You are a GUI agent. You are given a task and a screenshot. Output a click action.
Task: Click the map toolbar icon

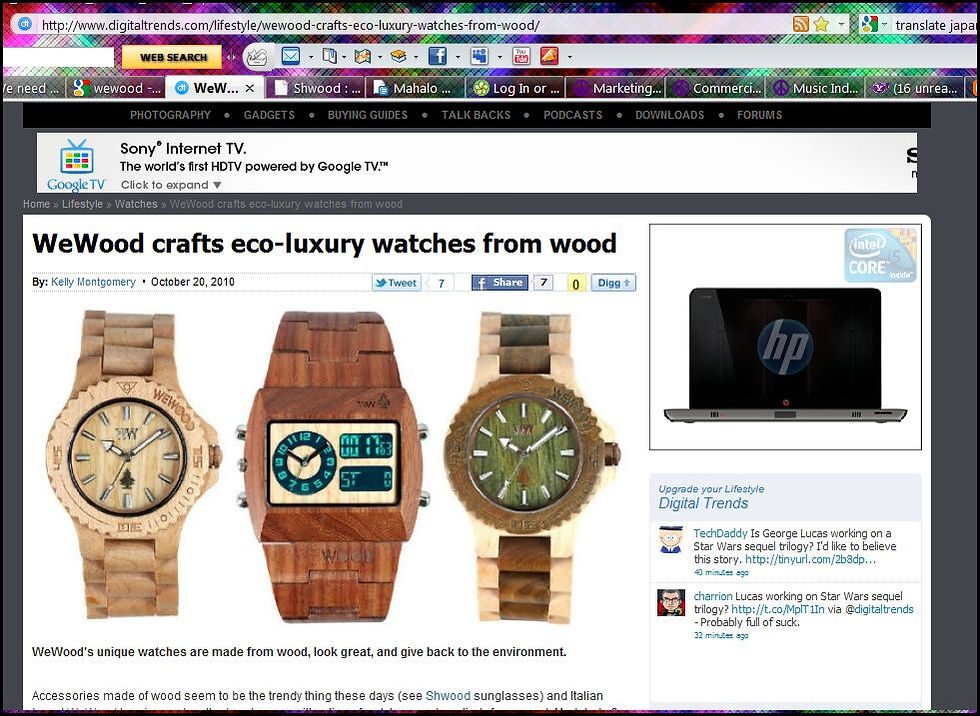pos(362,56)
